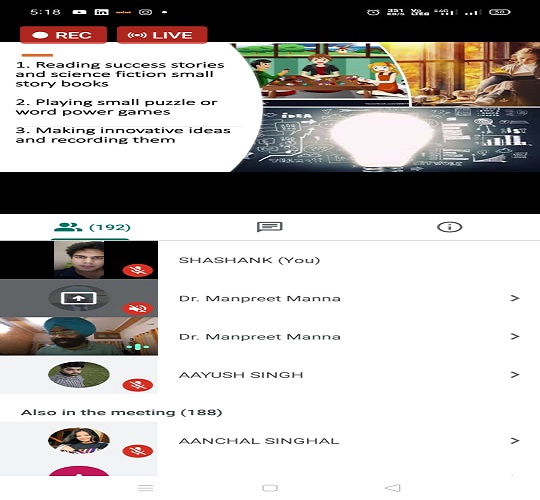Screen dimensions: 540x500
Task: Tap the shared presentation slide
Action: 270,107
